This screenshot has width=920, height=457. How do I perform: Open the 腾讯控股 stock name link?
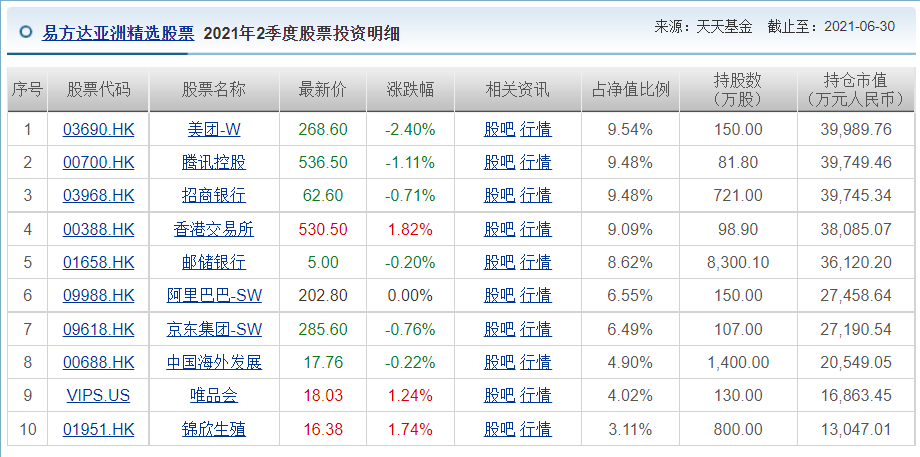click(x=214, y=162)
